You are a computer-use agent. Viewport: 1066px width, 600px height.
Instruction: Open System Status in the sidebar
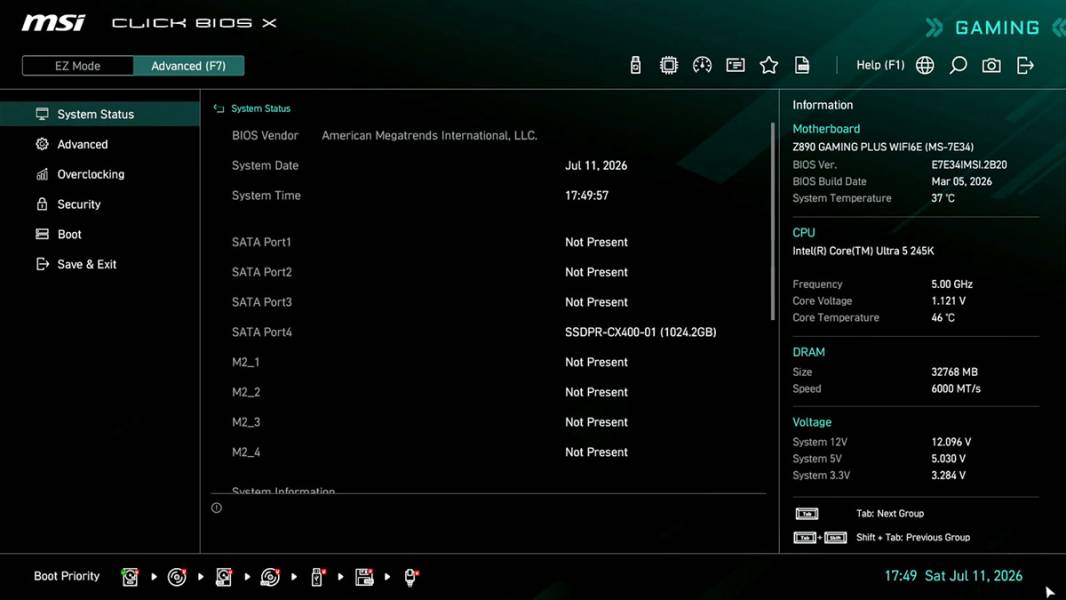tap(100, 114)
